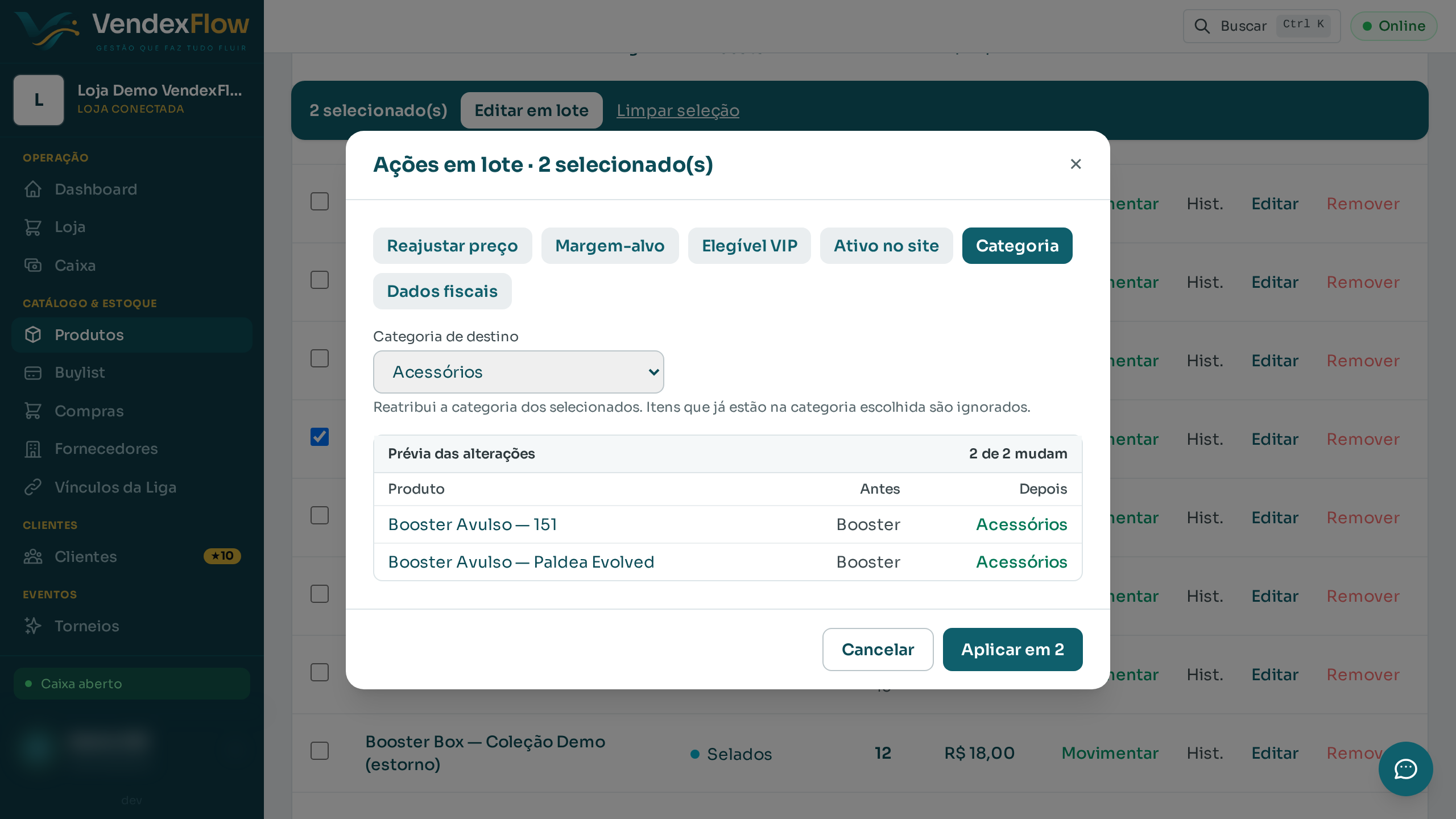Select the Margem-alvo tab
1456x819 pixels.
[x=610, y=246]
